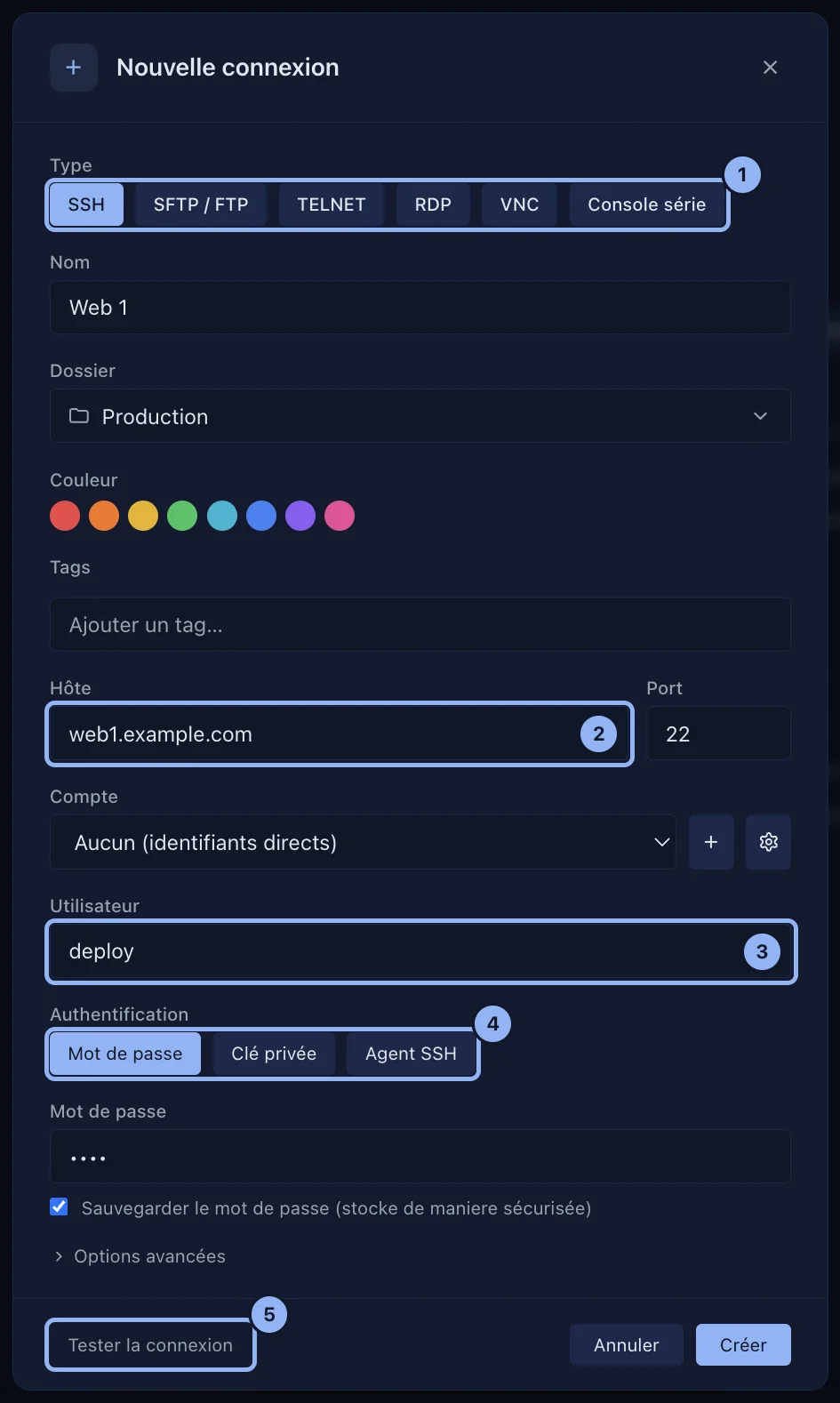Click the Créer button
Image resolution: width=840 pixels, height=1403 pixels.
click(743, 1345)
